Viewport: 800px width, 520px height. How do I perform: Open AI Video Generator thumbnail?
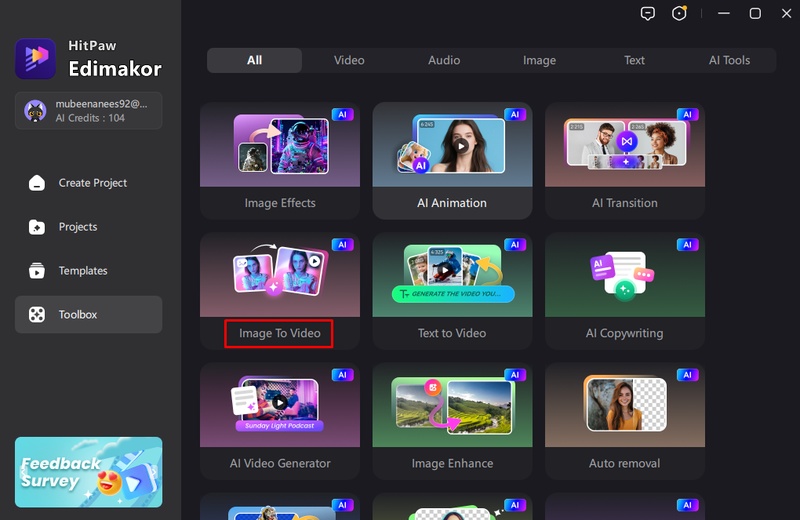[280, 405]
